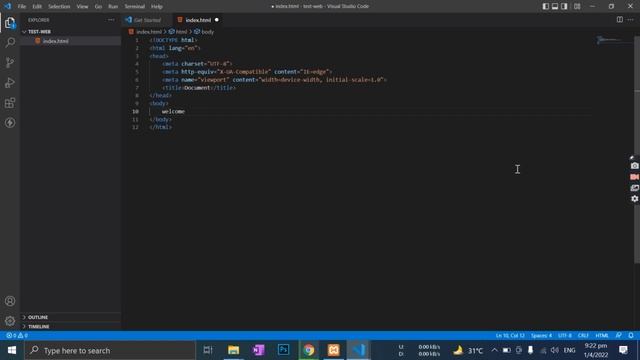Toggle secondary side bar layout icon
The width and height of the screenshot is (640, 360).
pos(564,6)
